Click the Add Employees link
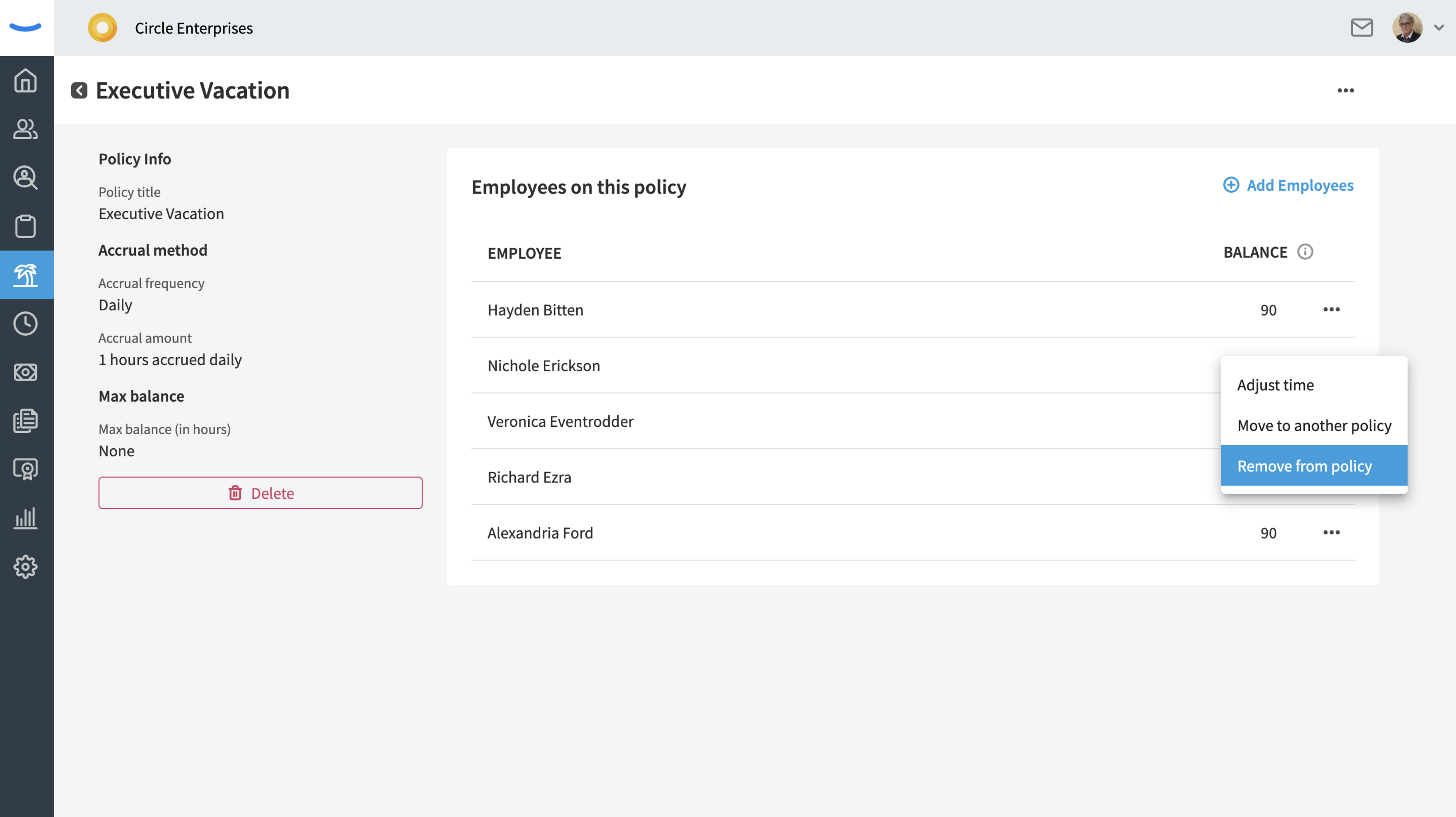Image resolution: width=1456 pixels, height=817 pixels. pos(1288,185)
